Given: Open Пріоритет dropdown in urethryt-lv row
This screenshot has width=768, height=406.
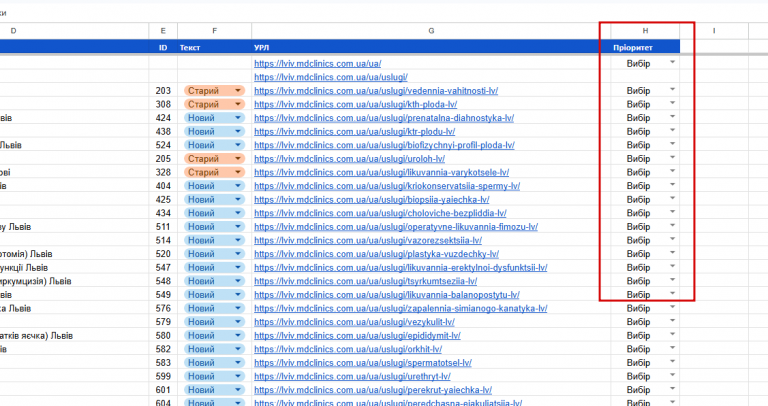Looking at the screenshot, I should pyautogui.click(x=672, y=375).
